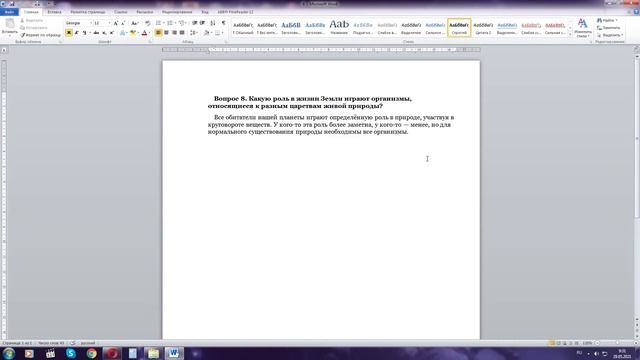Click the media player taskbar icon
The width and height of the screenshot is (640, 360).
click(x=29, y=353)
